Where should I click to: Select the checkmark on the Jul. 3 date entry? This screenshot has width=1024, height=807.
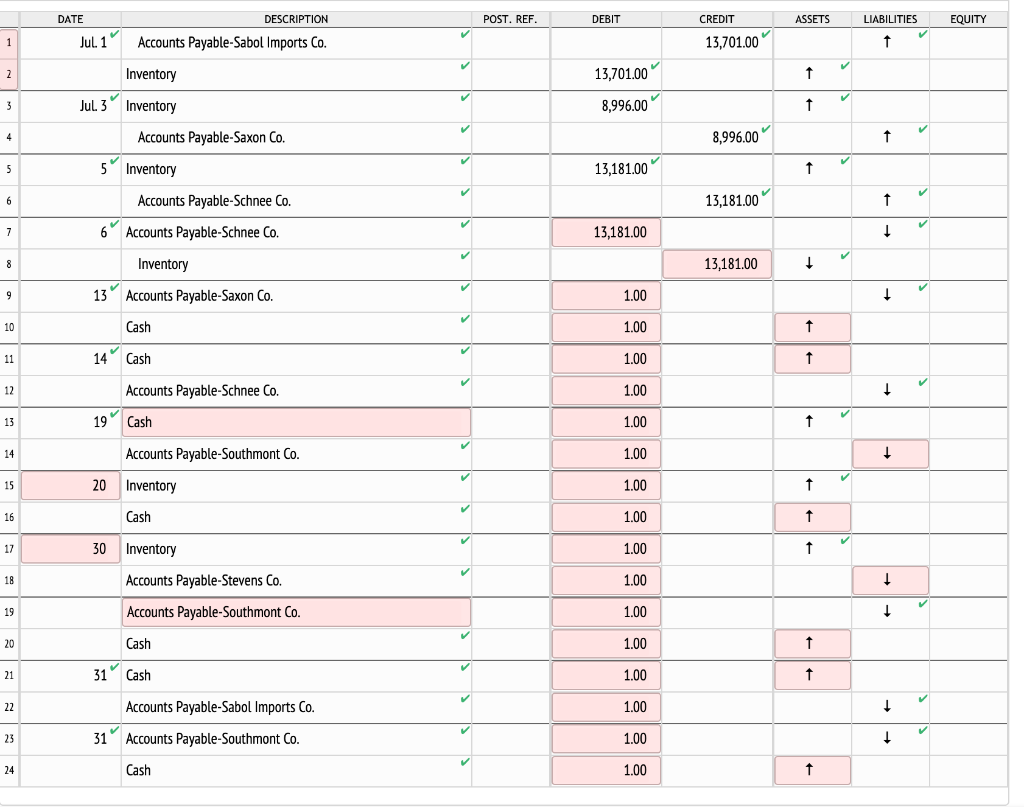[113, 98]
